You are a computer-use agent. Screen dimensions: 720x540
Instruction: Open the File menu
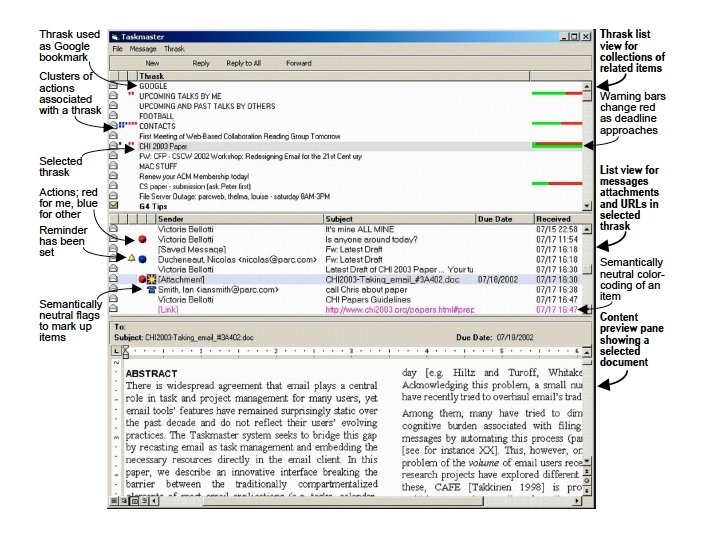click(x=118, y=49)
